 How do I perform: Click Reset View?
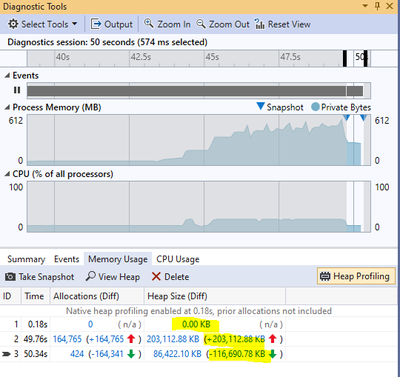point(282,24)
